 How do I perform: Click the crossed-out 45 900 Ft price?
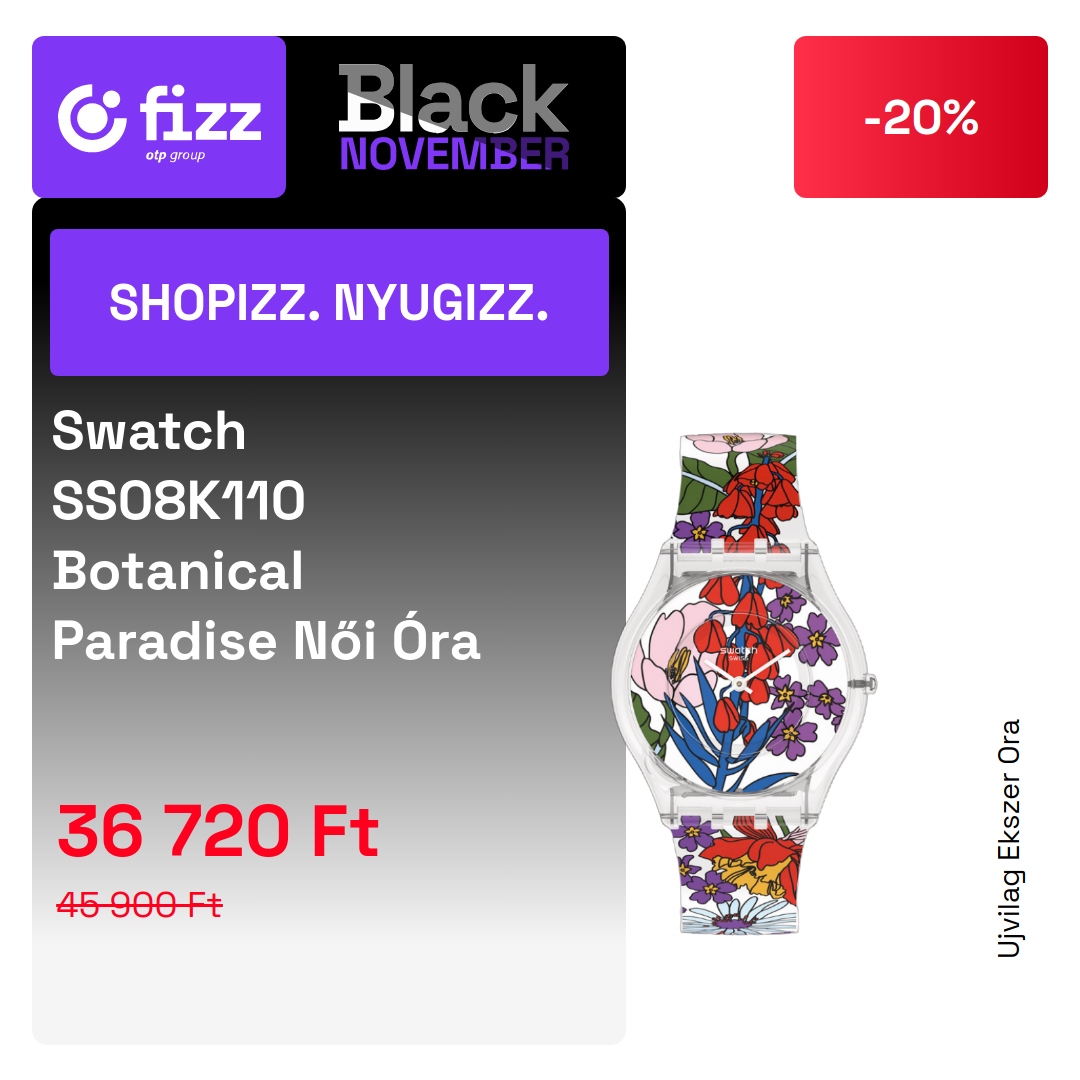tap(139, 904)
